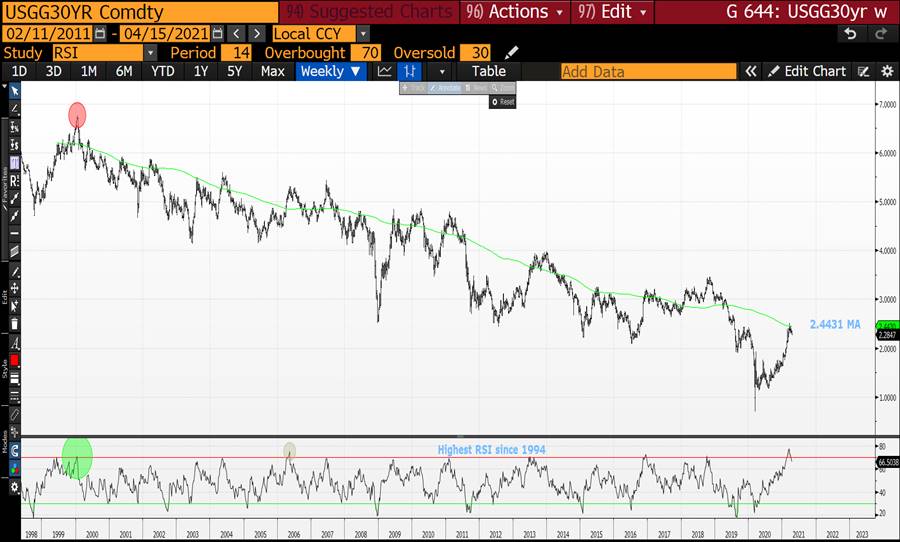Open the Local CCY currency dropdown
Screen dimensions: 900x542
pyautogui.click(x=363, y=33)
